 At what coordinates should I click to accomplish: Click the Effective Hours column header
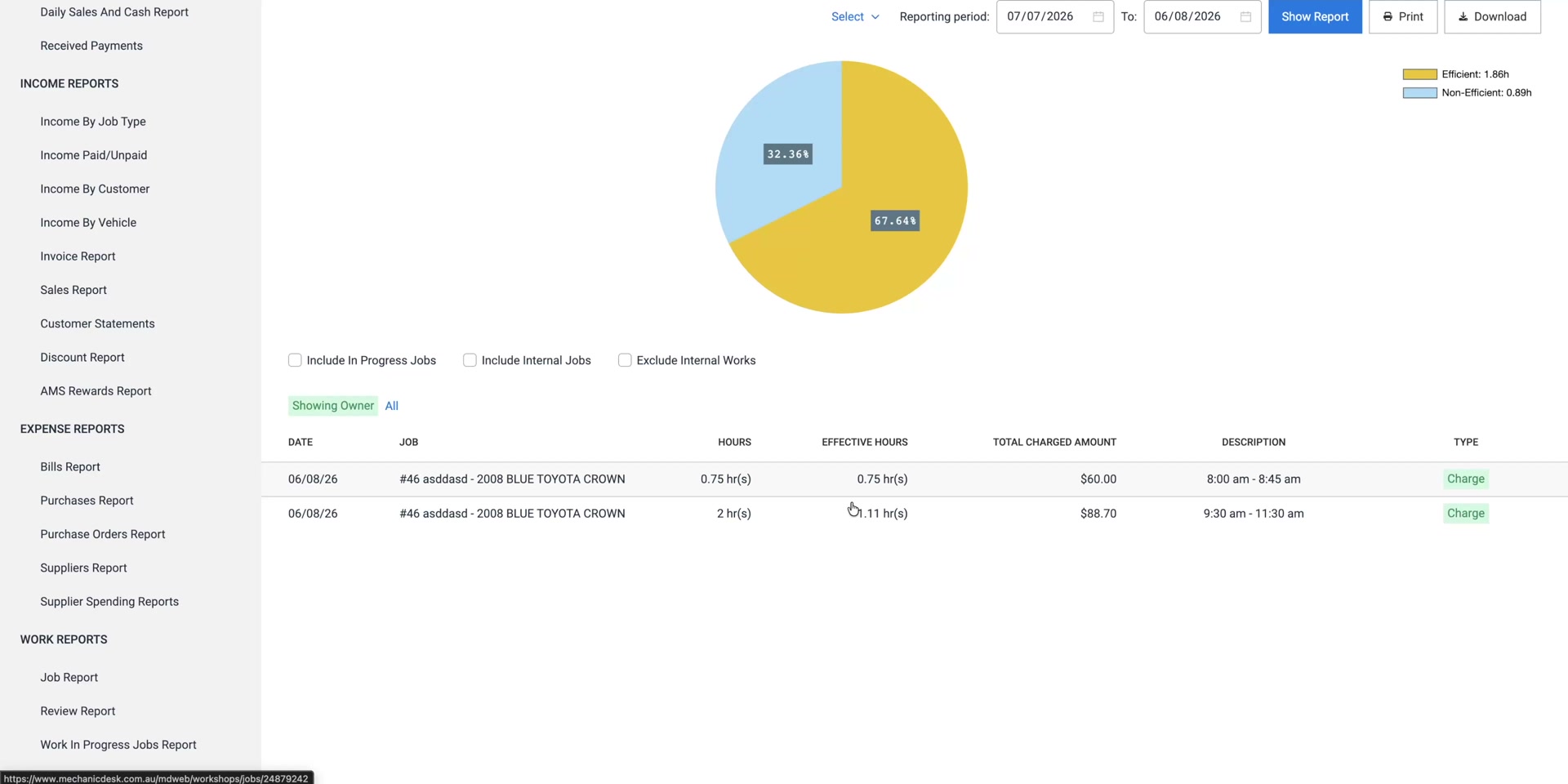click(x=865, y=443)
